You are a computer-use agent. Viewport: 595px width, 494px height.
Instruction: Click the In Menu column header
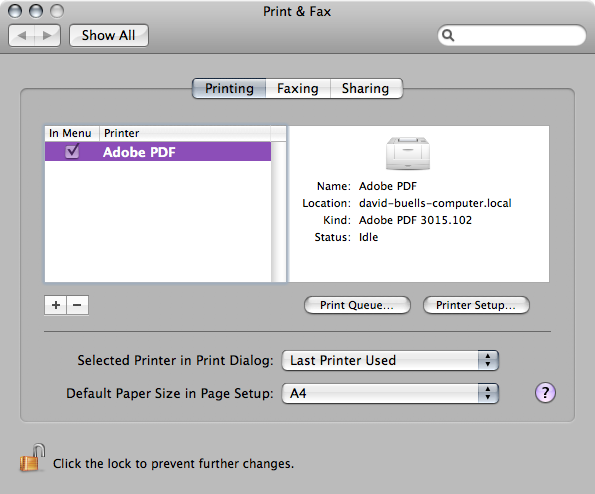pyautogui.click(x=72, y=133)
